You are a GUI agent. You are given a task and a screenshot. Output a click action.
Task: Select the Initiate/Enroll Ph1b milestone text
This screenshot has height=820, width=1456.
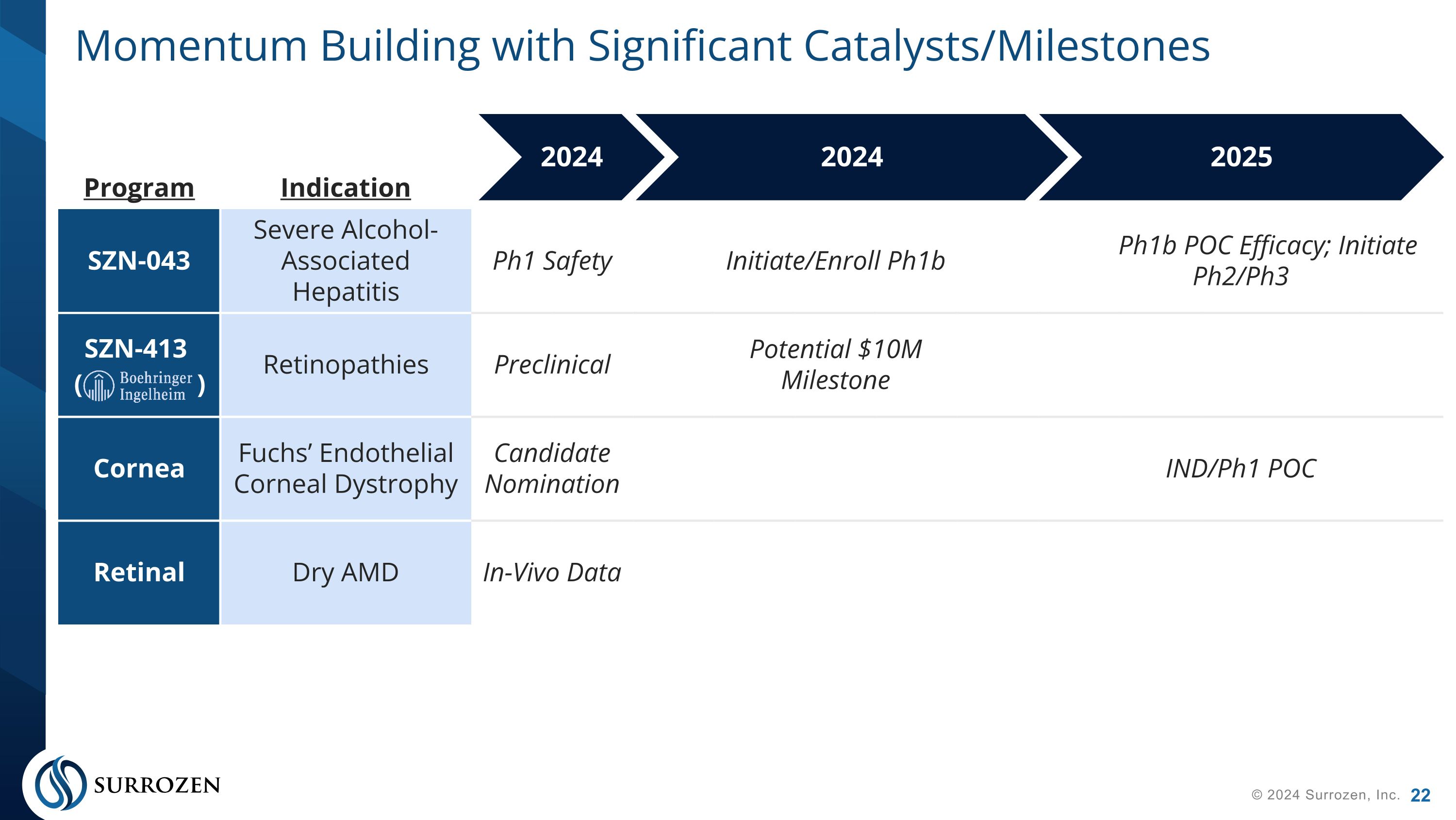835,261
